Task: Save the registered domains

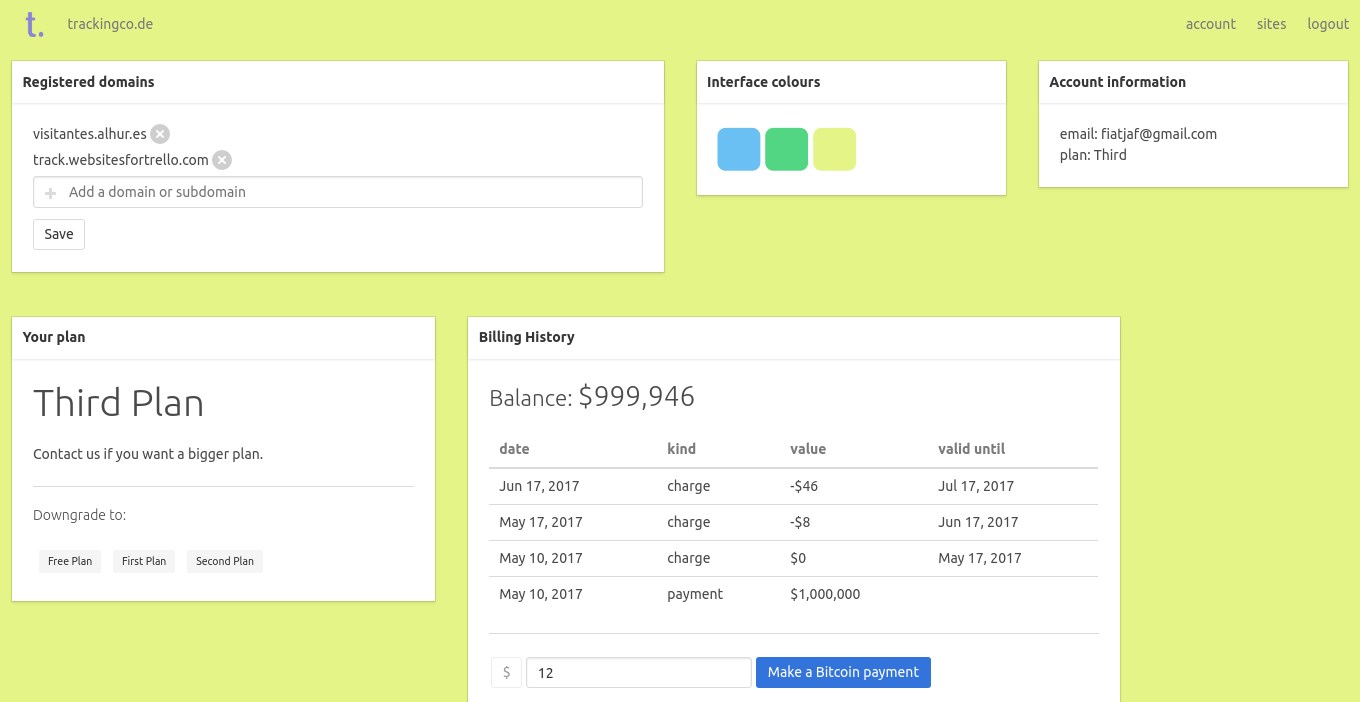Action: coord(59,234)
